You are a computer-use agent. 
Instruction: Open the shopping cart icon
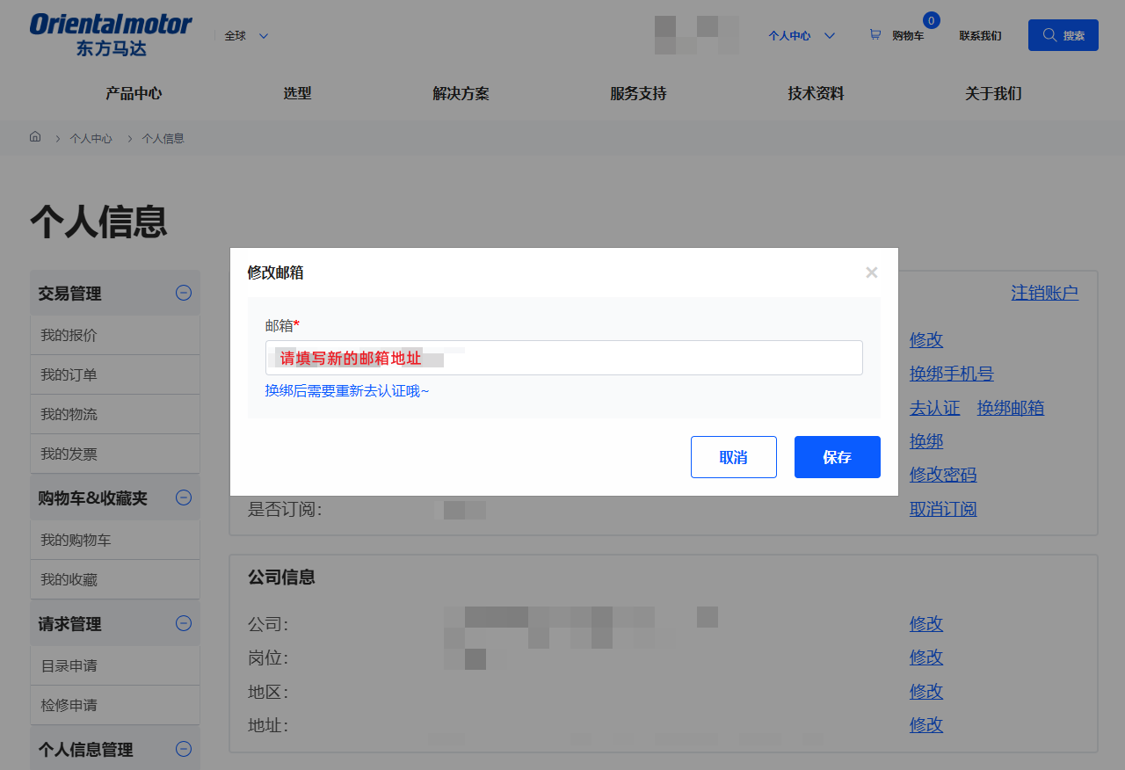point(878,33)
